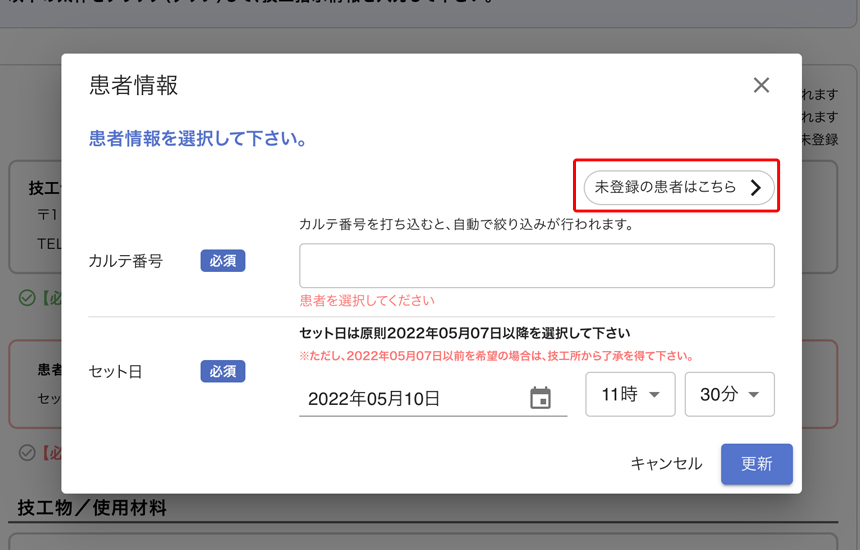
Task: Click the 患者情報 dialog title
Action: click(133, 86)
